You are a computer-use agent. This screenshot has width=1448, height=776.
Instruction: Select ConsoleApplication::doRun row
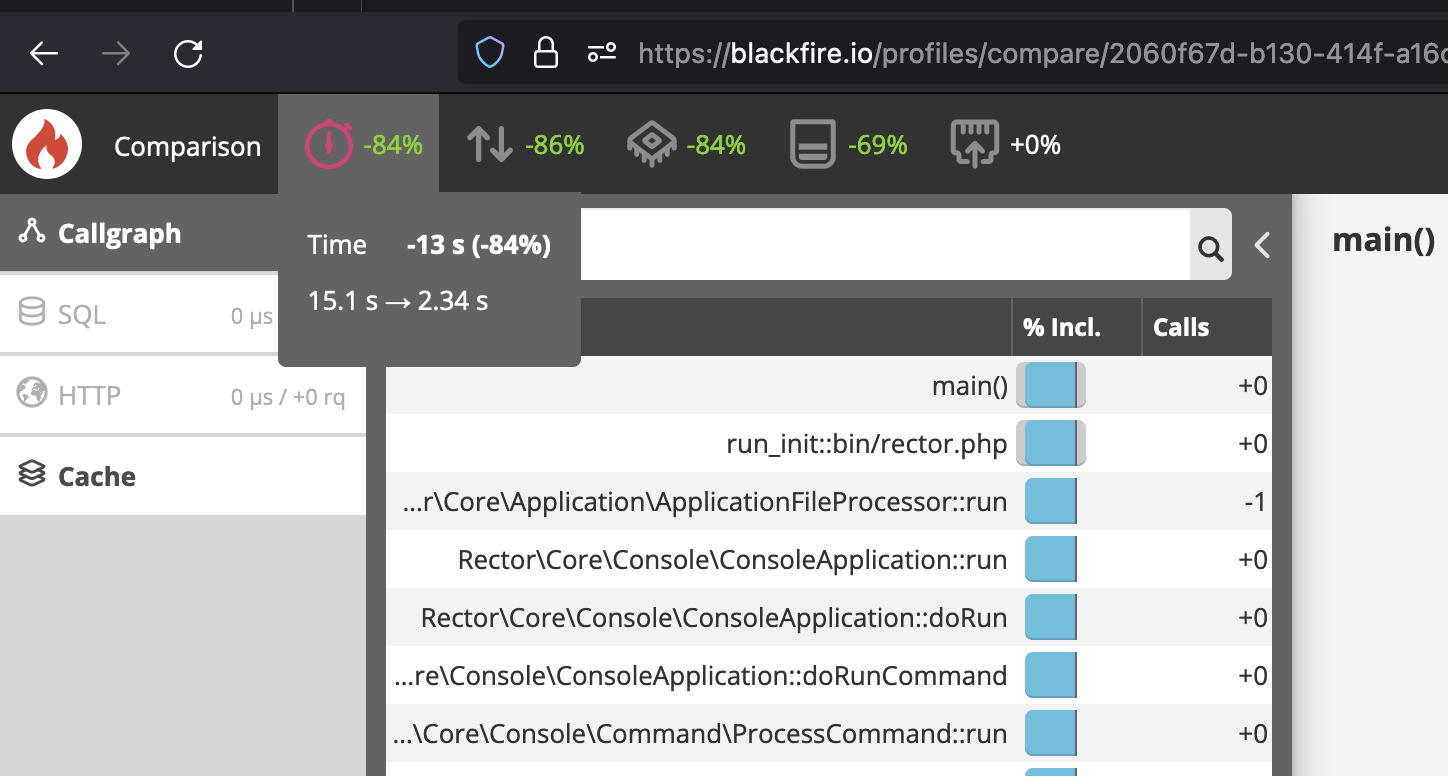829,618
